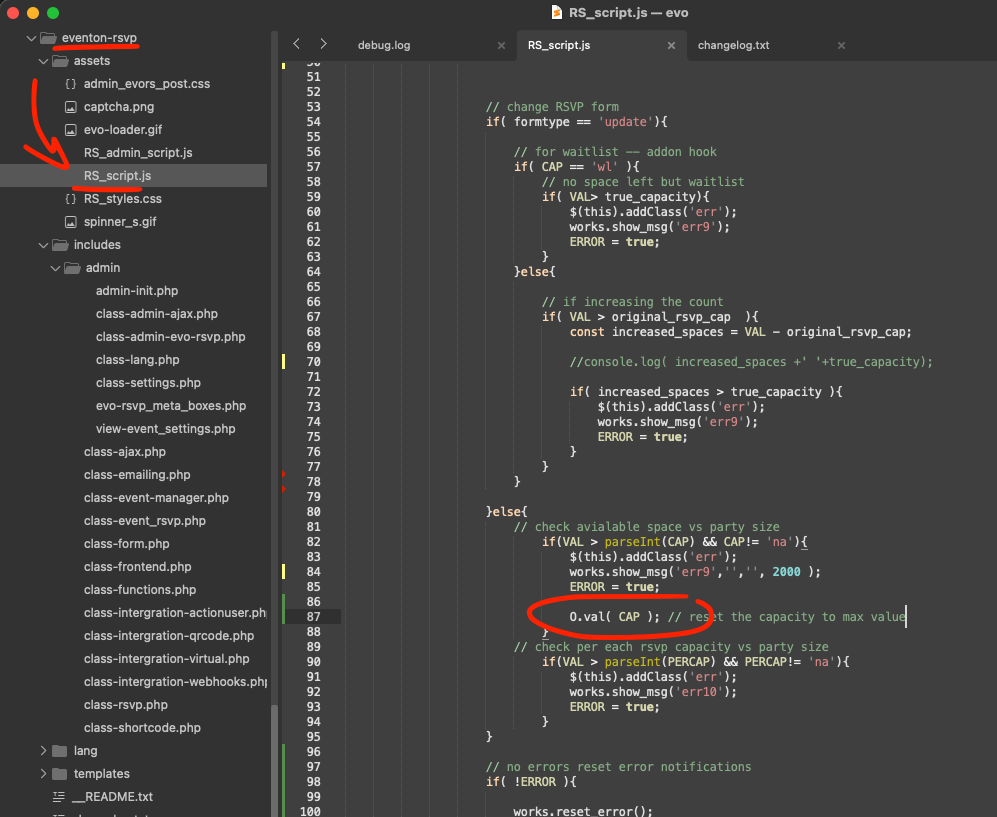Open class-ajax.php file
Image resolution: width=997 pixels, height=817 pixels.
pos(125,451)
